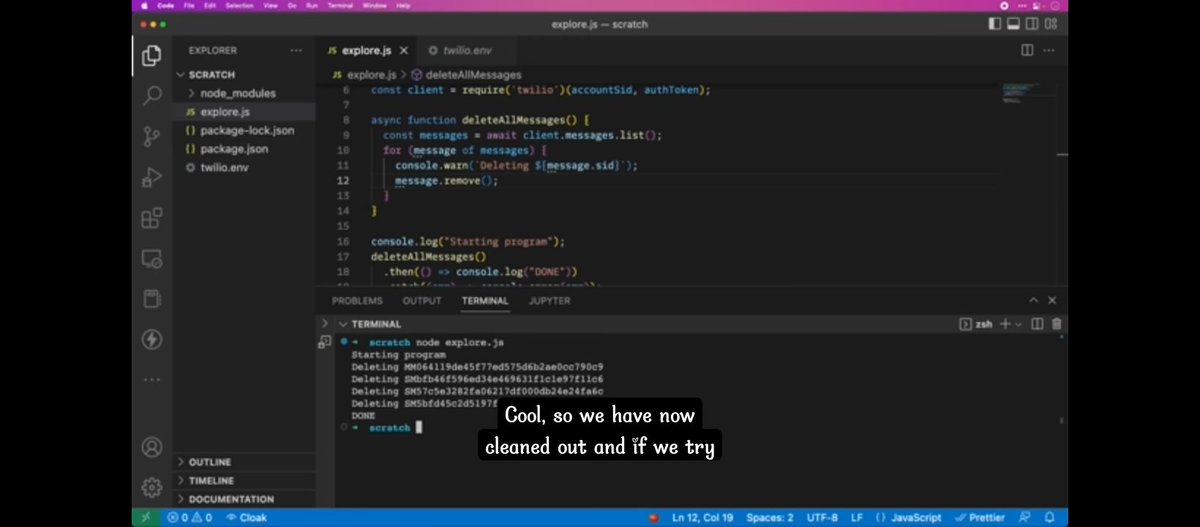This screenshot has width=1200, height=527.
Task: Click the message.remove() code line
Action: pos(446,181)
